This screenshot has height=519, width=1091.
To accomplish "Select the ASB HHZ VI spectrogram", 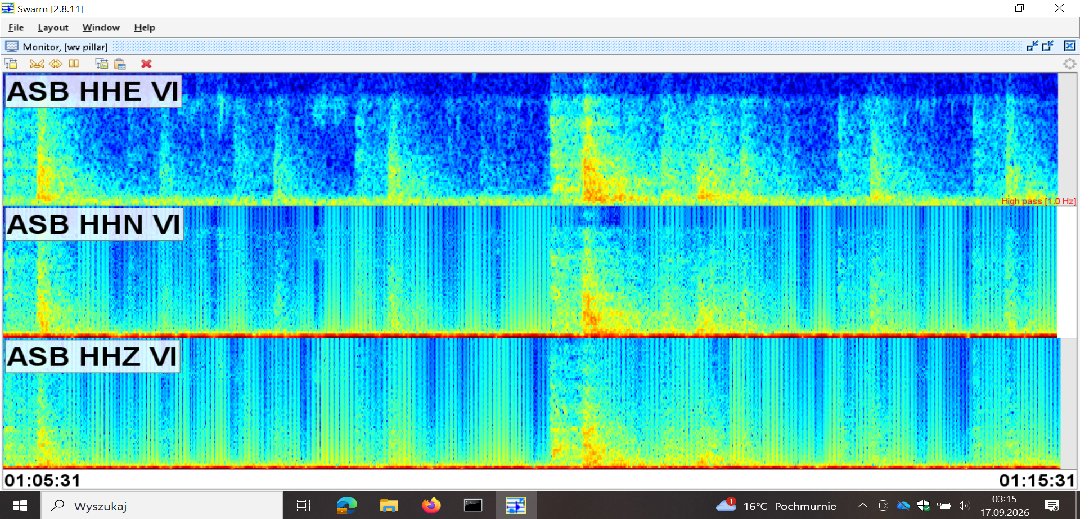I will tap(530, 404).
